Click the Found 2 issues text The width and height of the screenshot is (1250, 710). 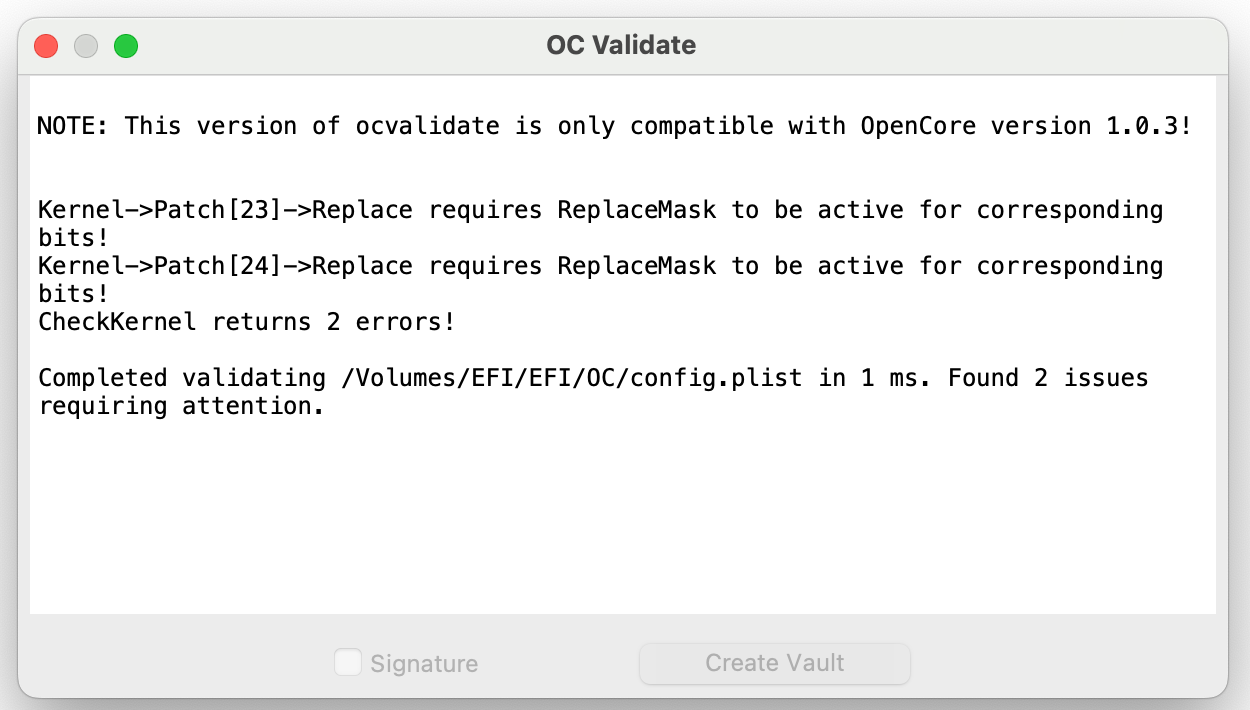click(x=1047, y=378)
